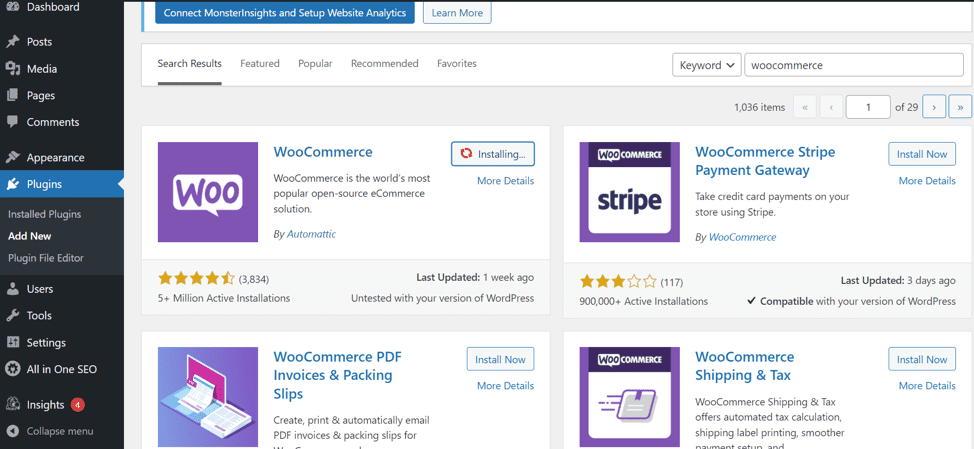This screenshot has height=449, width=974.
Task: Click WooCommerce Shipping & Tax title link
Action: pos(745,366)
